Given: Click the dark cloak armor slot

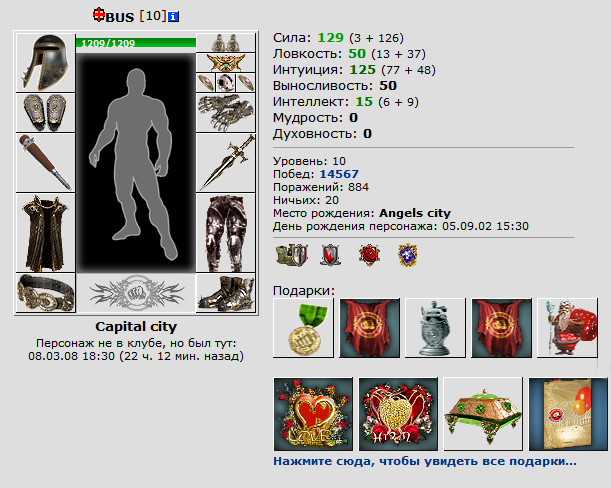Looking at the screenshot, I should (x=46, y=233).
